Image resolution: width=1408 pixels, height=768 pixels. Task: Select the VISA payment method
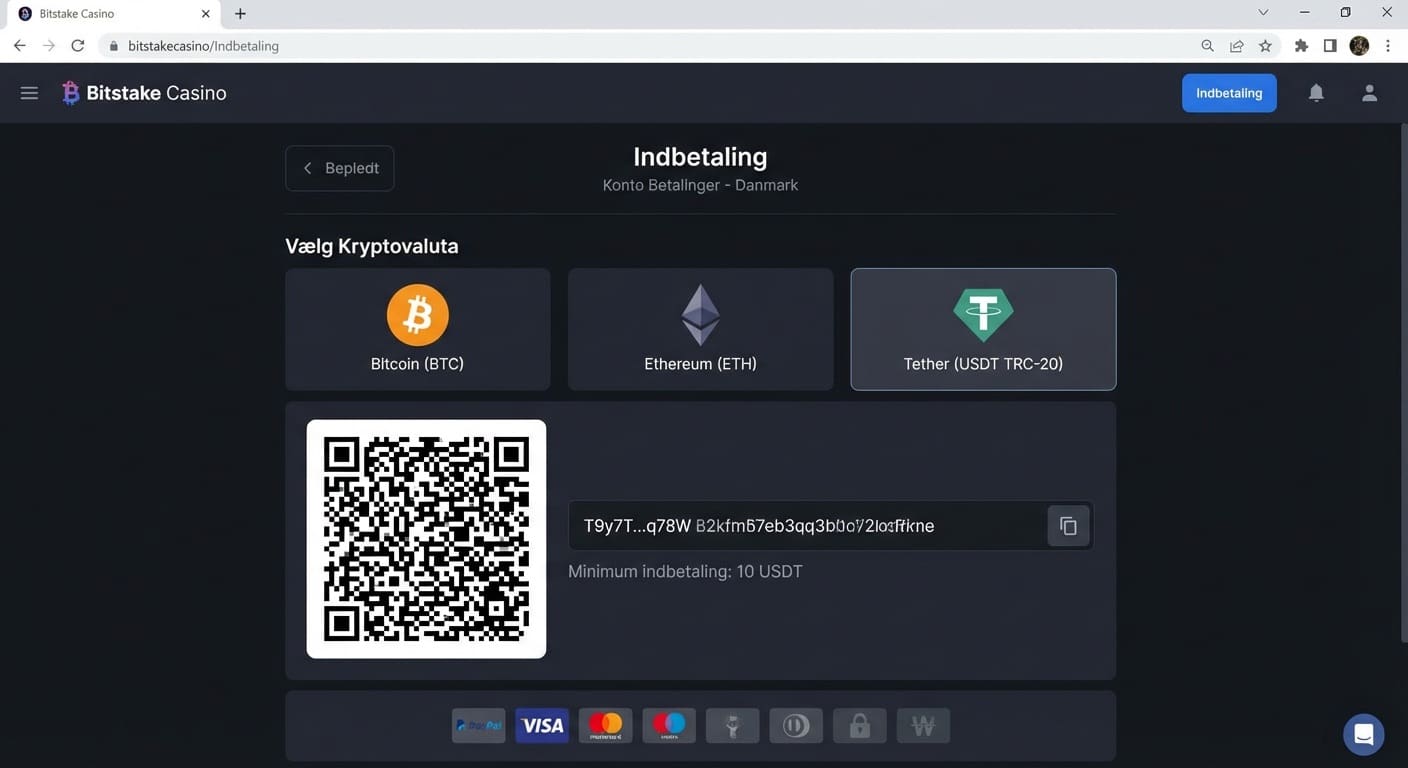tap(541, 725)
